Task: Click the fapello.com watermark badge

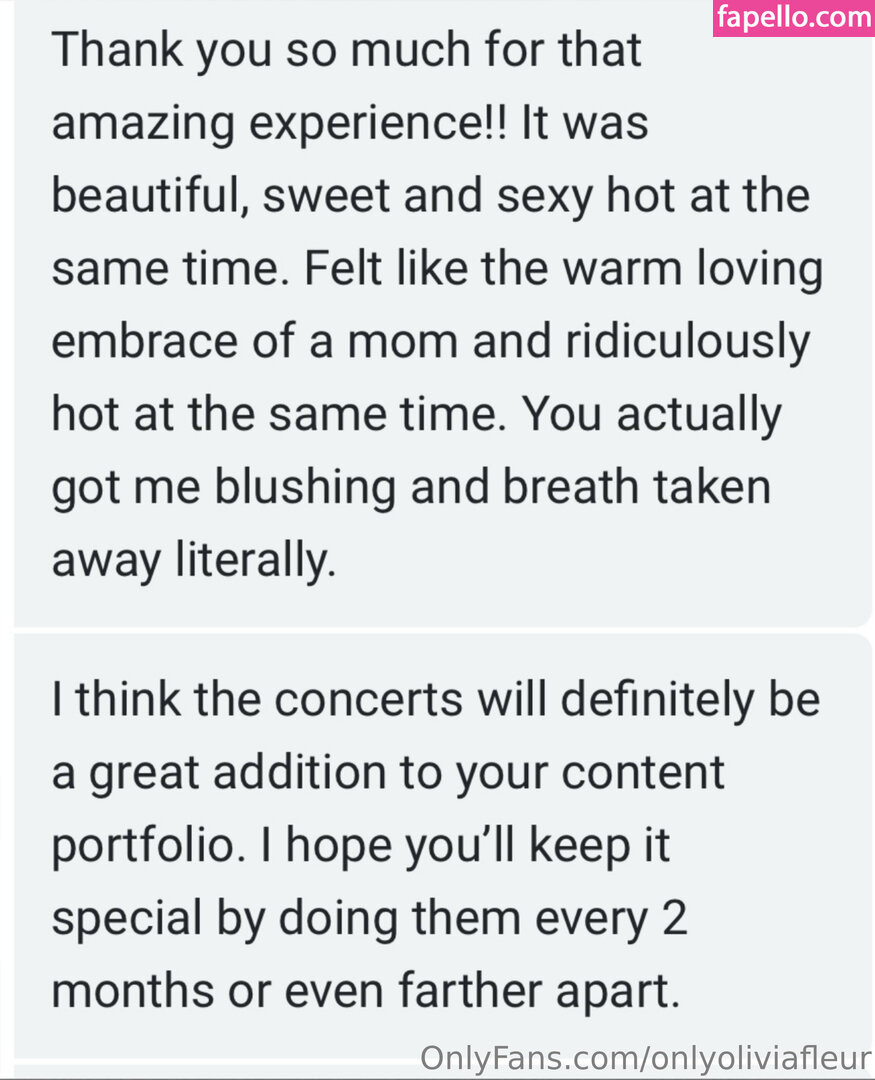Action: click(792, 18)
